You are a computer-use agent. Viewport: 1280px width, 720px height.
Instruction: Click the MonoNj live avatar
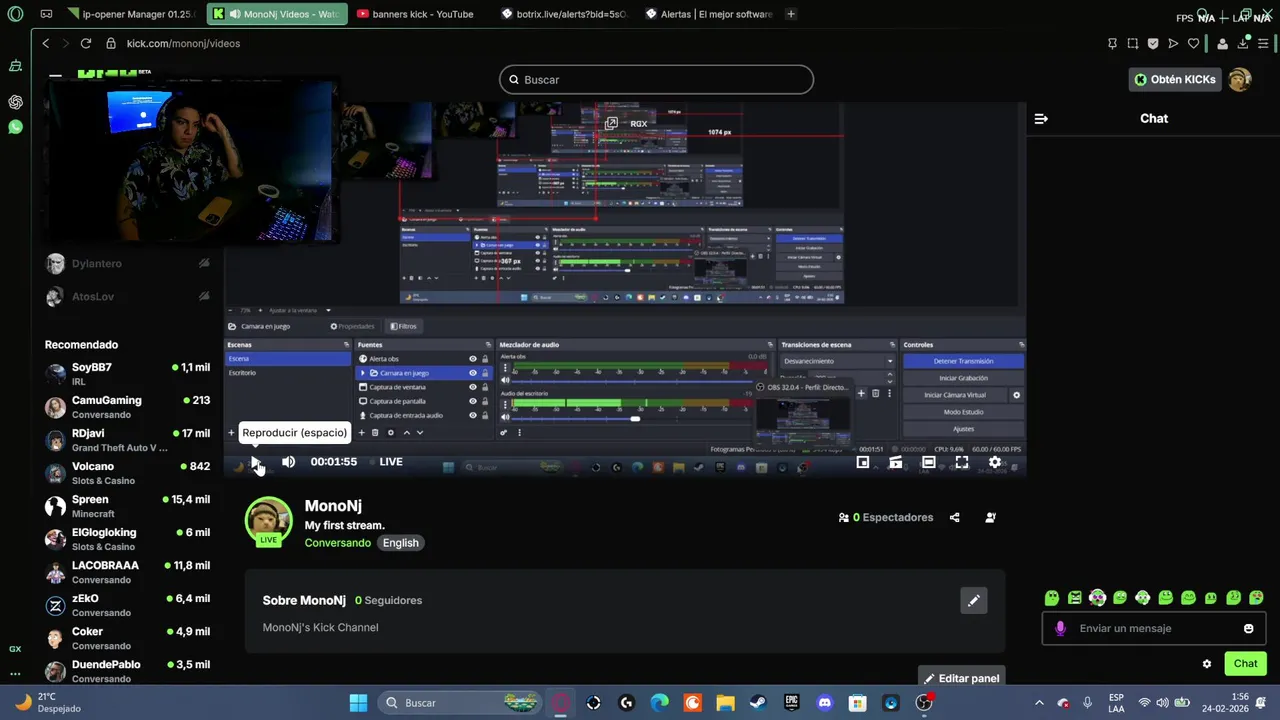[x=268, y=520]
